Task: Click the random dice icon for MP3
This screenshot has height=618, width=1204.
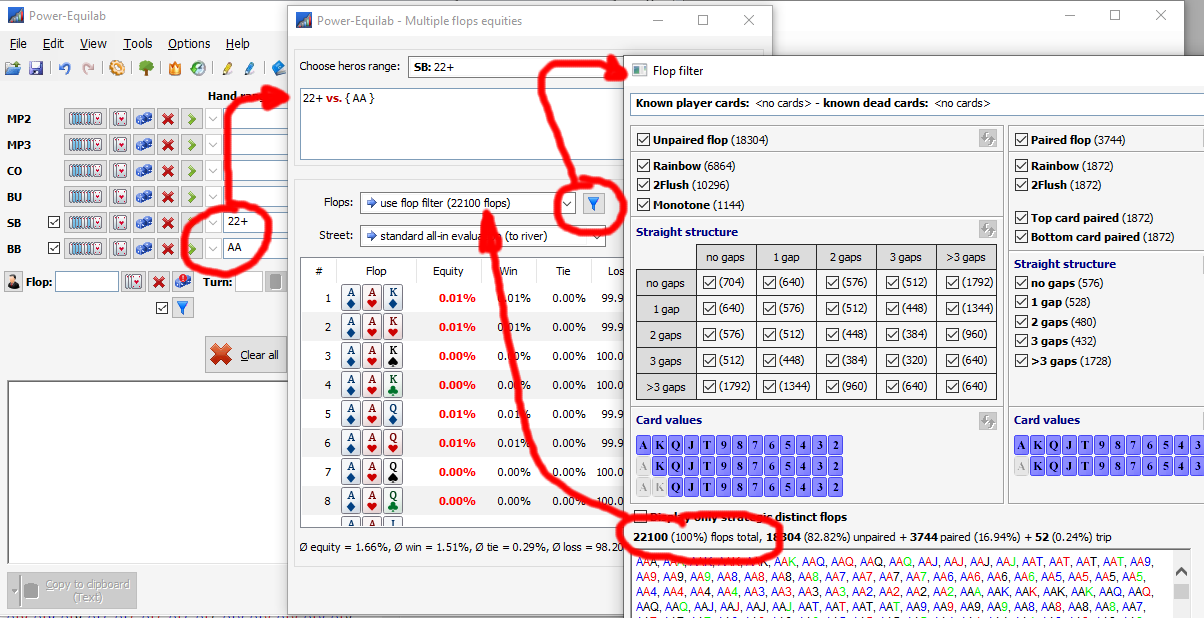Action: [144, 144]
